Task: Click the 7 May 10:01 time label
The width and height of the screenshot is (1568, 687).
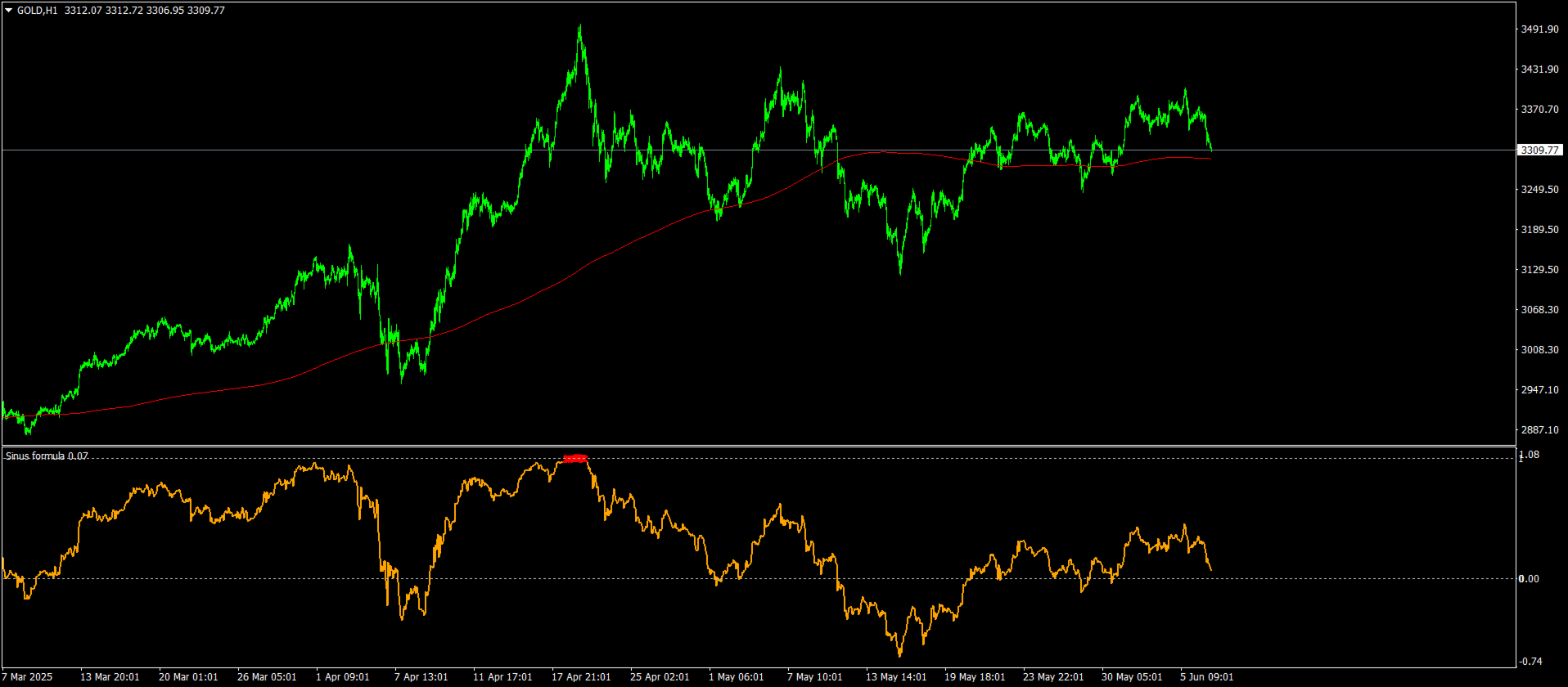Action: [x=815, y=677]
